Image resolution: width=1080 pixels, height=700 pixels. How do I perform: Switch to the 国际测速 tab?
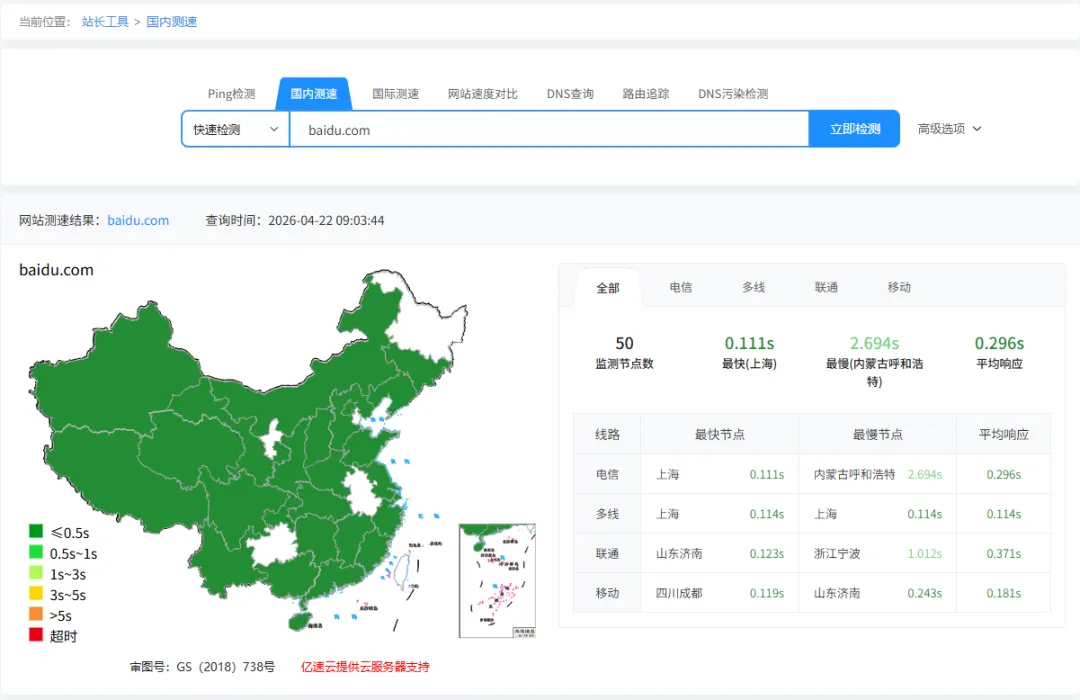[x=395, y=94]
